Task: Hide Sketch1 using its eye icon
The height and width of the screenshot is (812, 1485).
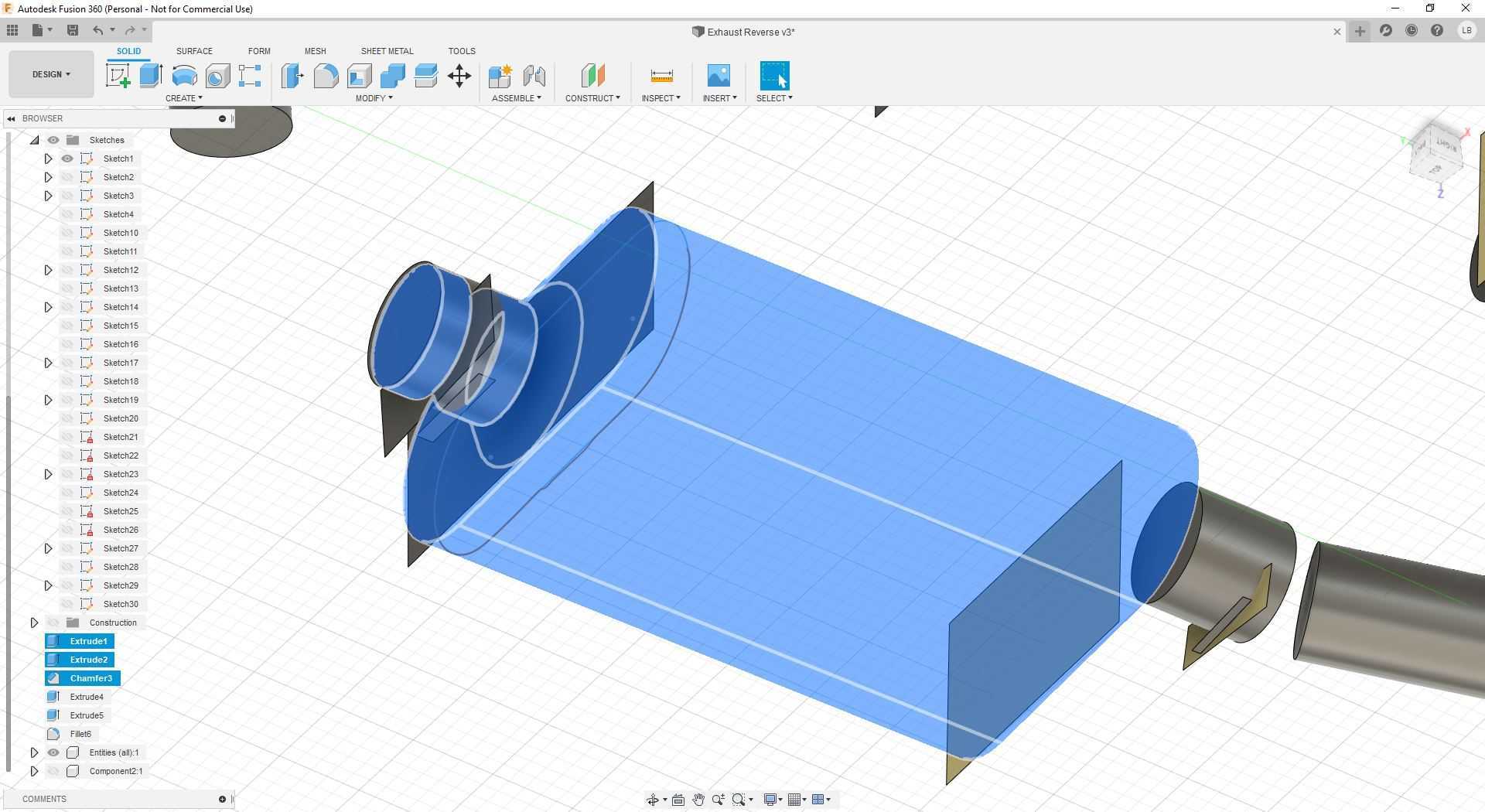Action: point(67,159)
